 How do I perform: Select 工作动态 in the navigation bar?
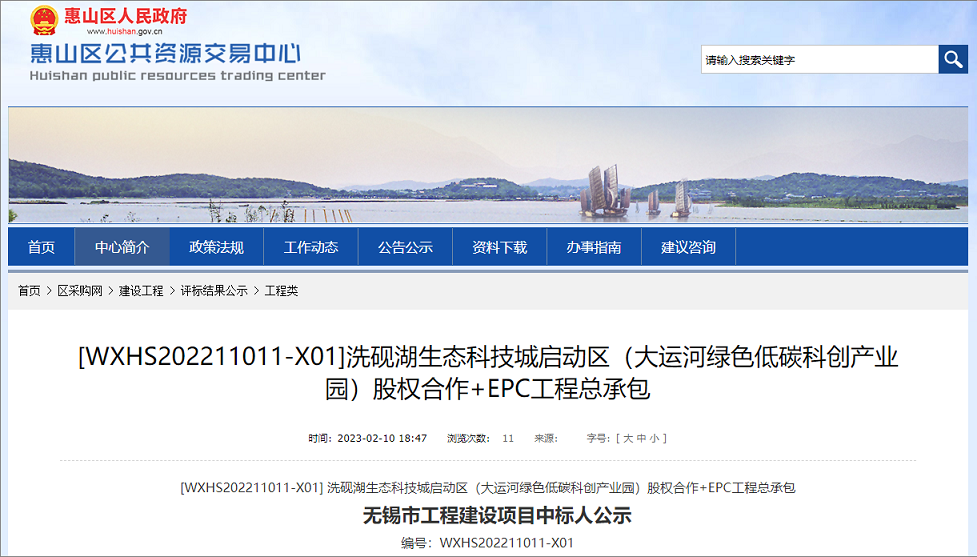(311, 247)
